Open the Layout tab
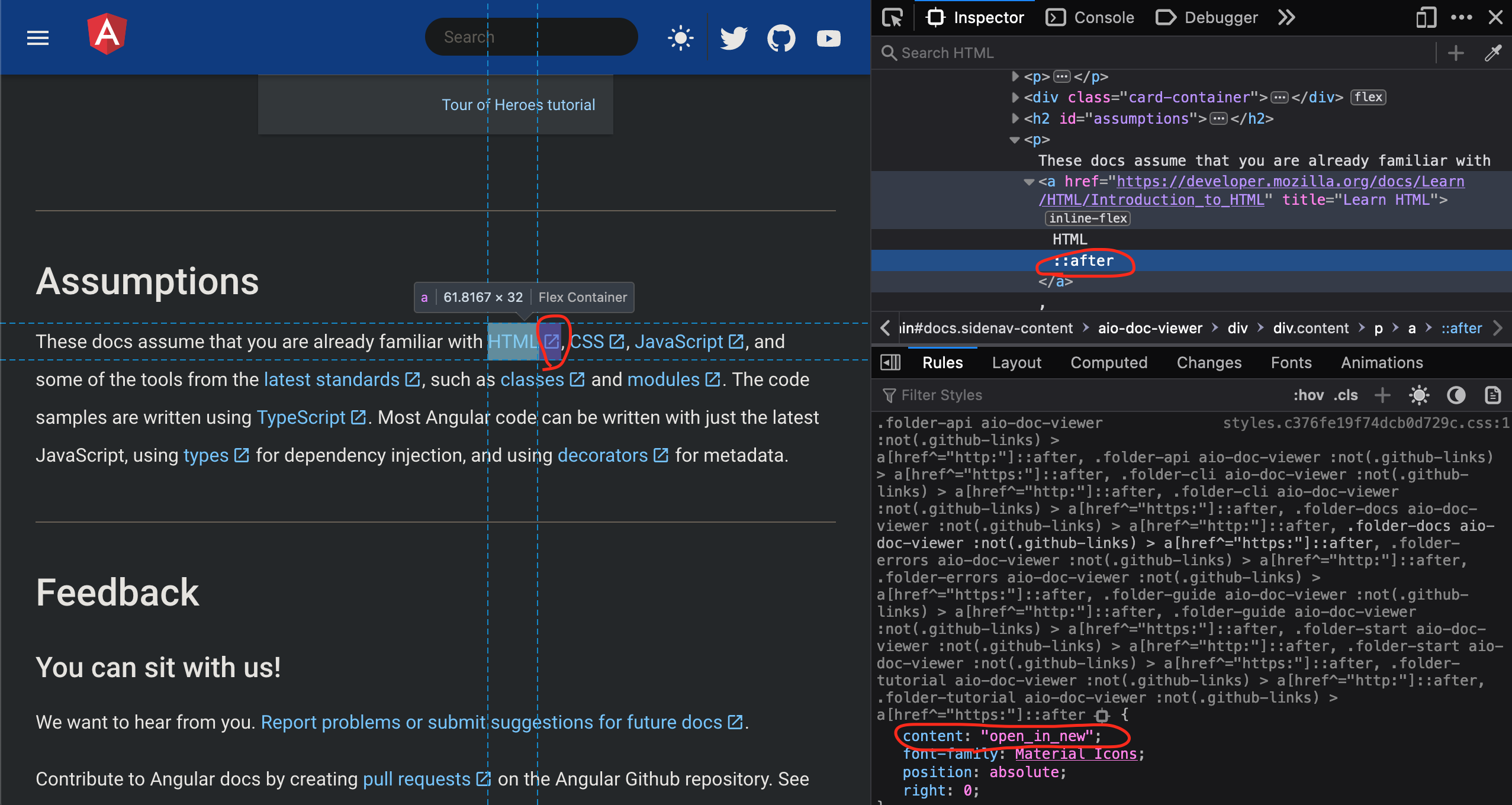 pyautogui.click(x=1016, y=362)
